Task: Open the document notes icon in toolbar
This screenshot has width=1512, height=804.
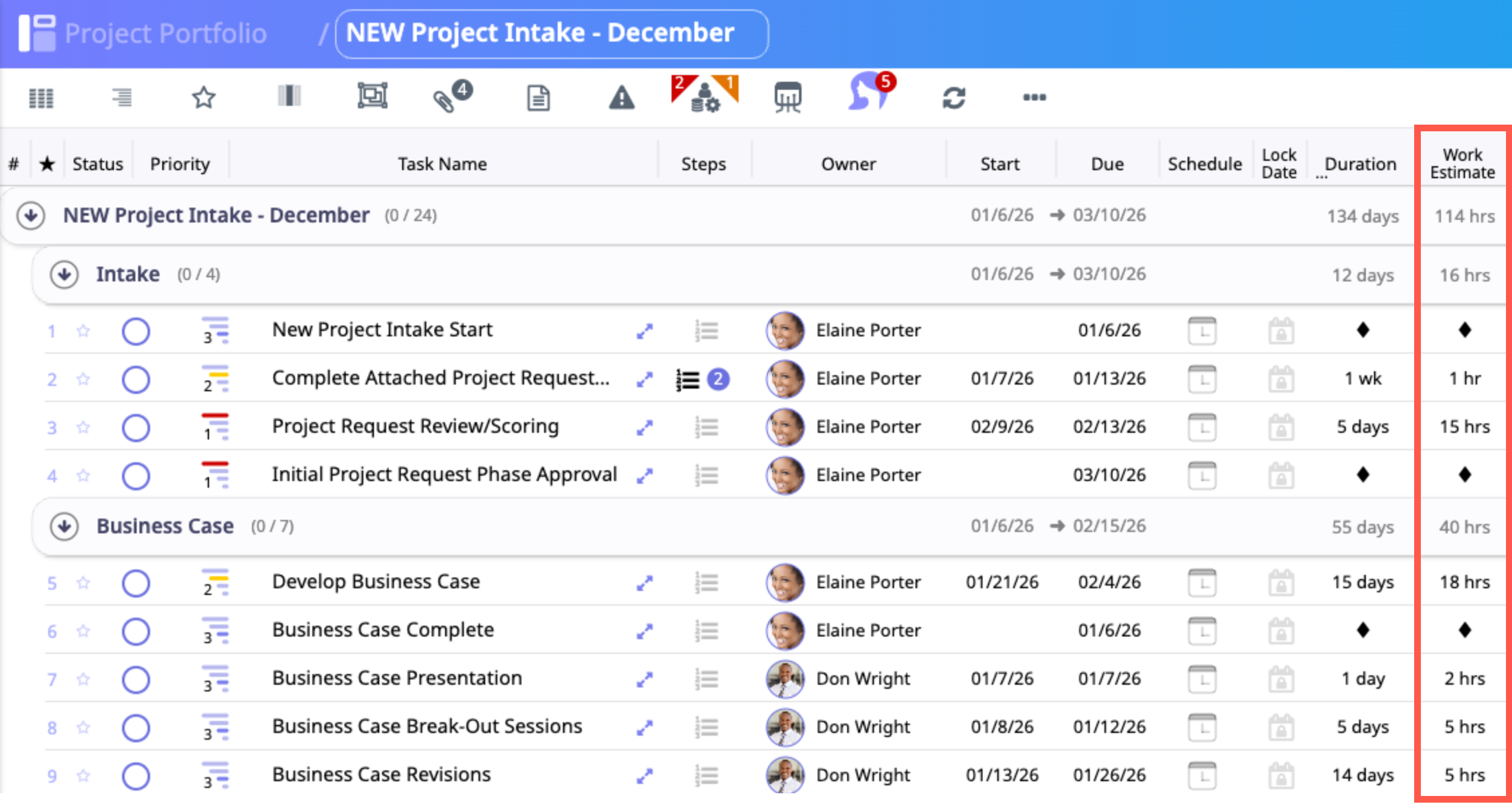Action: 538,98
